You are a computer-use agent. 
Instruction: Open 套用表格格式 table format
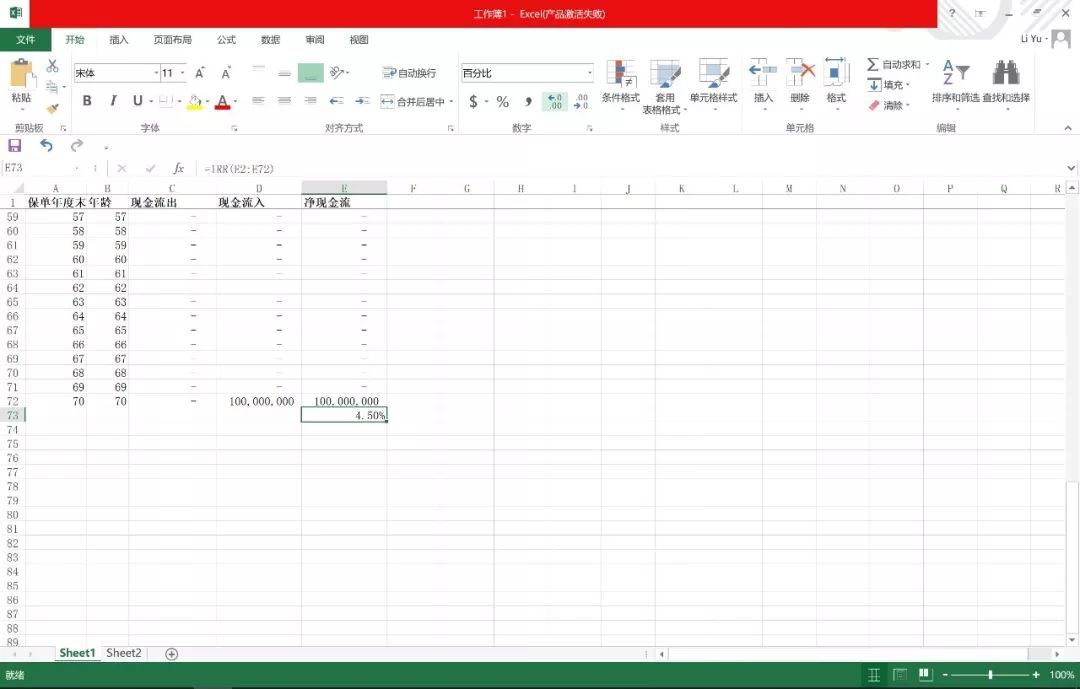click(665, 86)
